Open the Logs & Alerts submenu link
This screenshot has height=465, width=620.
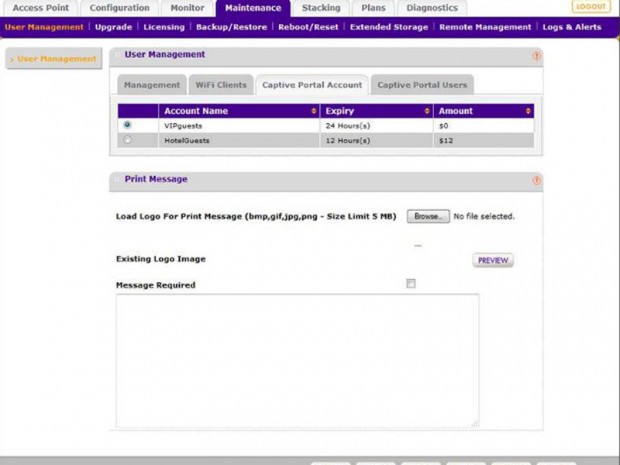[x=572, y=27]
